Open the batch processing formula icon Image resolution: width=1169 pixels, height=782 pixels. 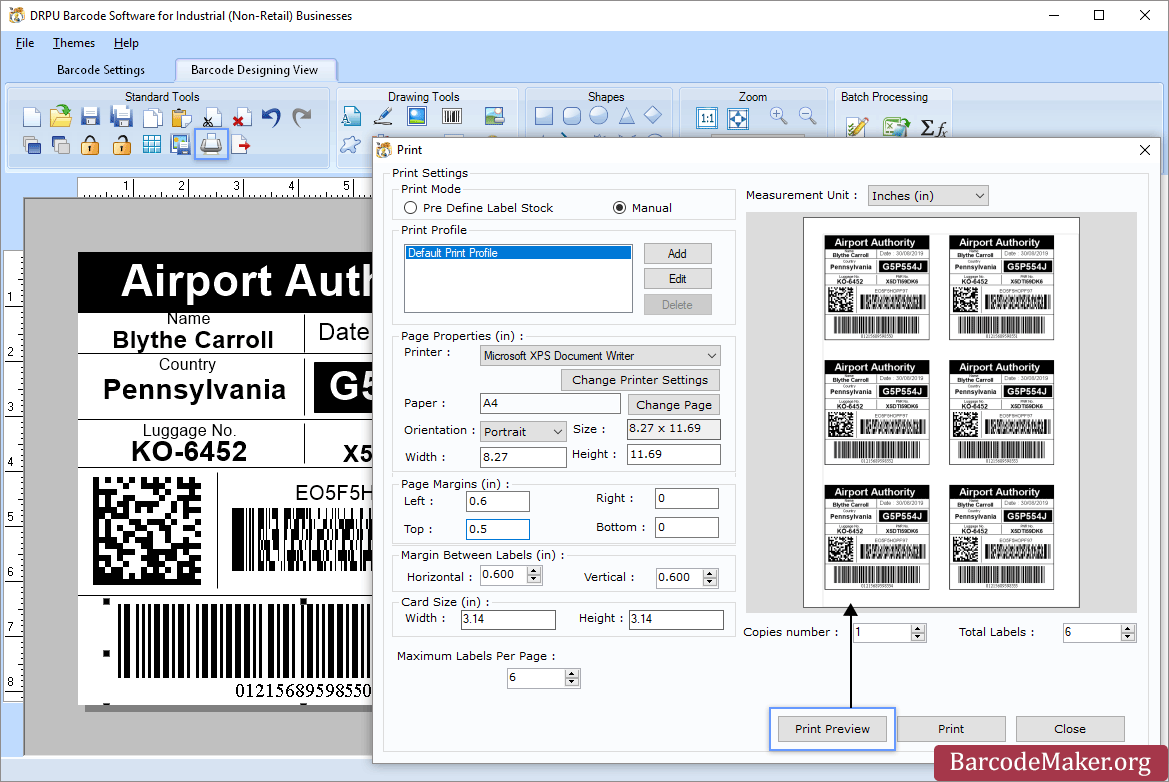click(933, 127)
